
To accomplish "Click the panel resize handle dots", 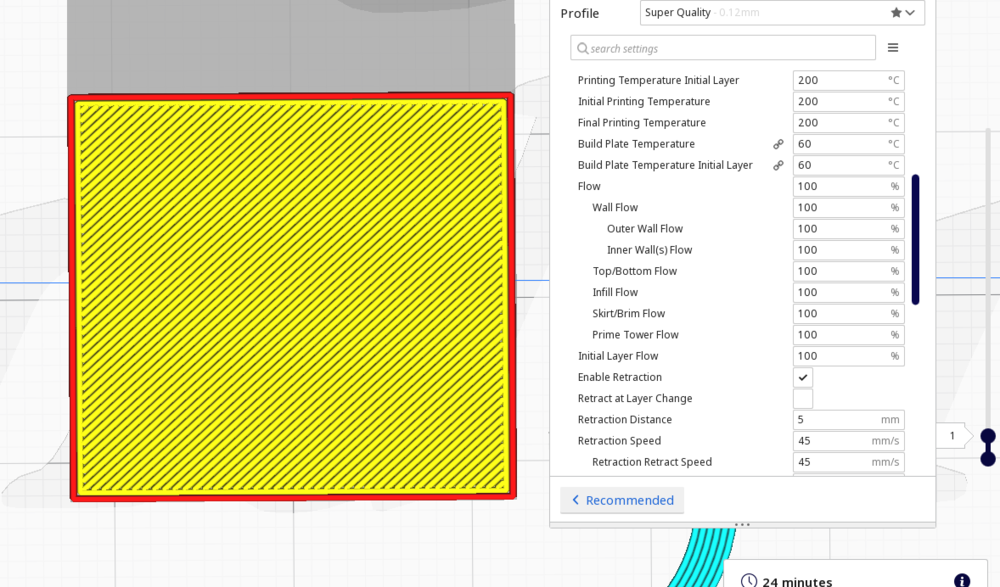I will (x=742, y=524).
